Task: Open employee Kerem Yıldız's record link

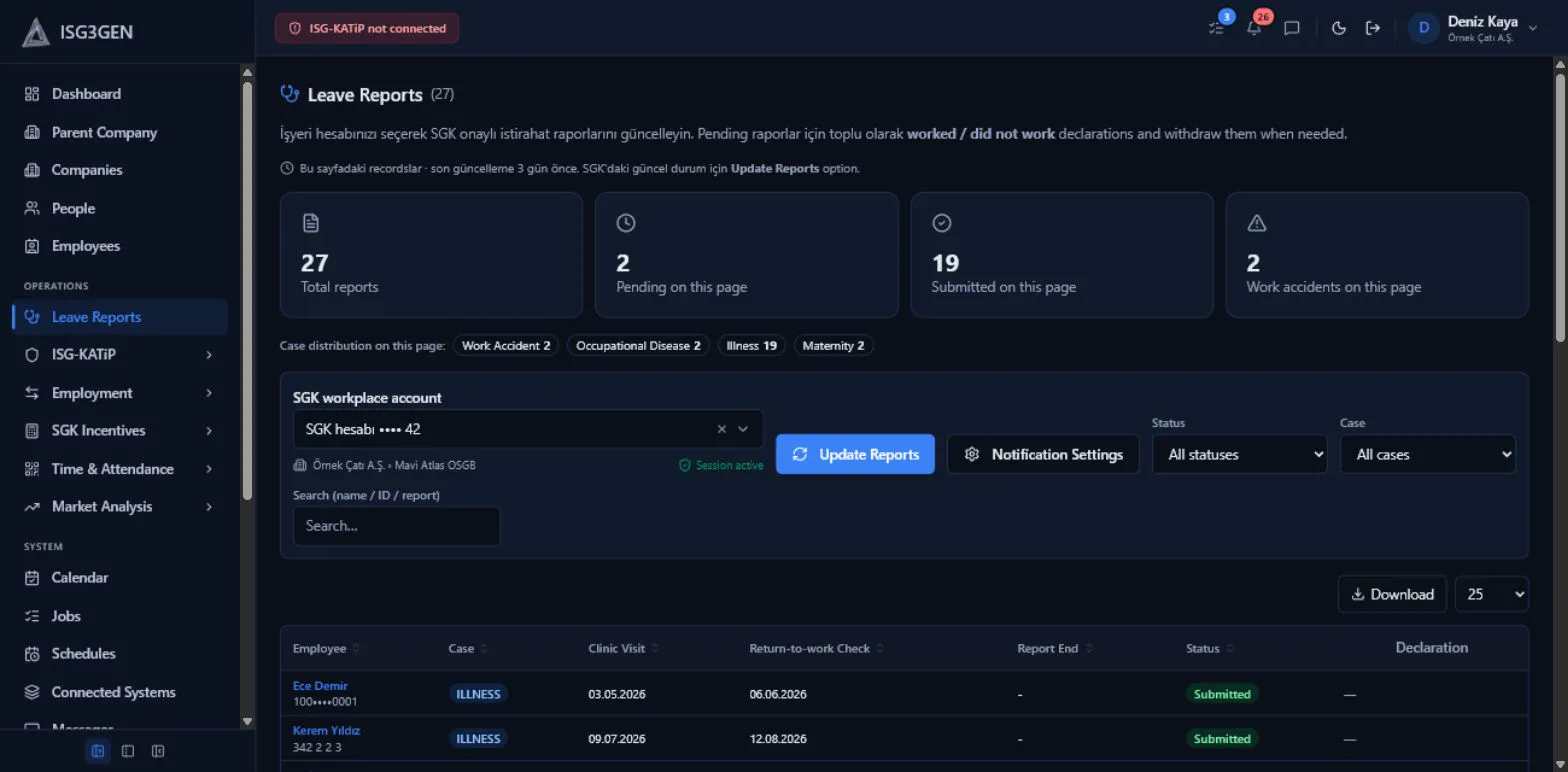Action: (326, 731)
